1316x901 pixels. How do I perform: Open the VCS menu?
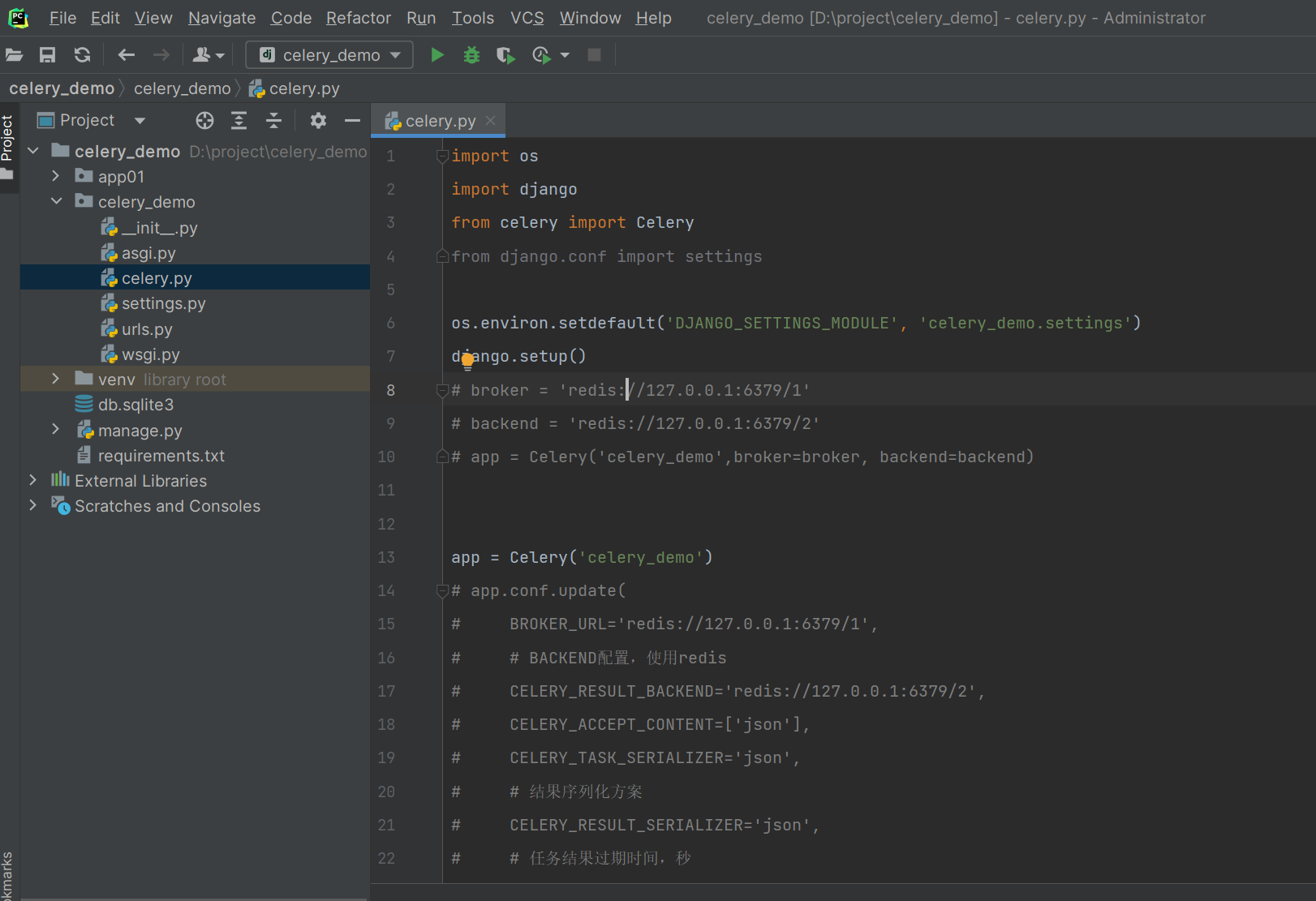(x=527, y=18)
